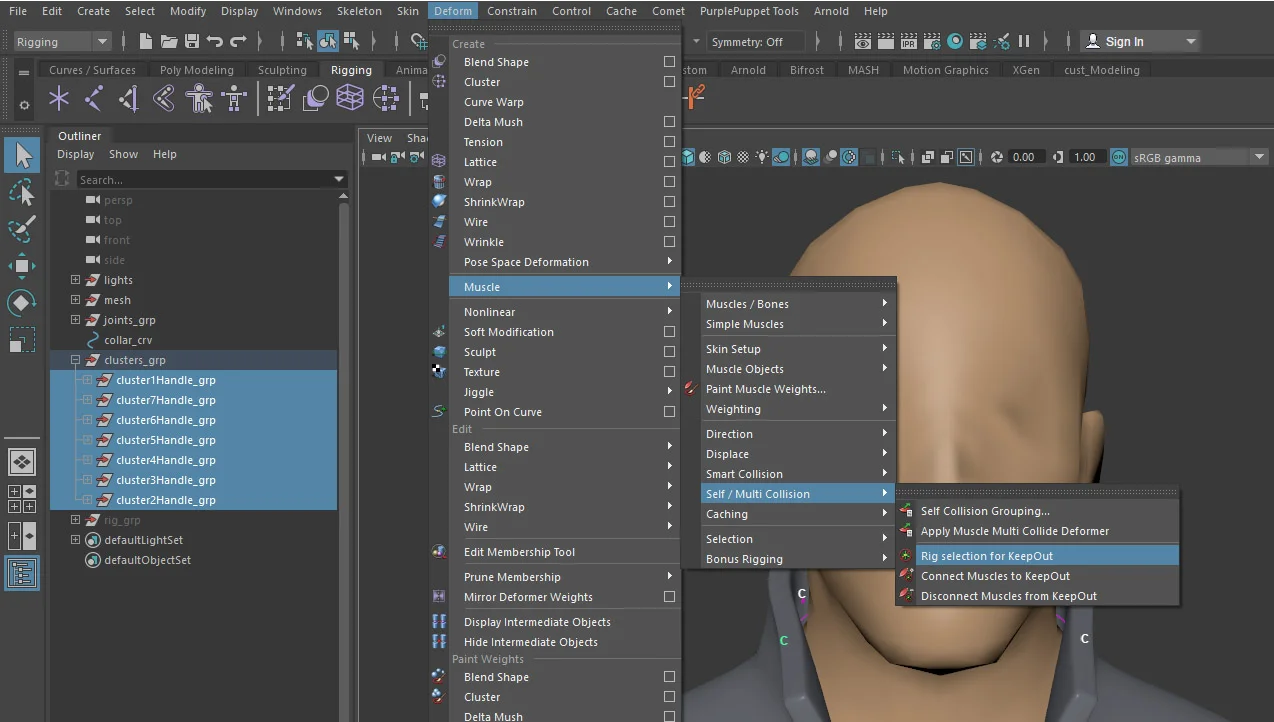The image size is (1274, 722).
Task: Expand the rig_grp node
Action: coord(75,520)
